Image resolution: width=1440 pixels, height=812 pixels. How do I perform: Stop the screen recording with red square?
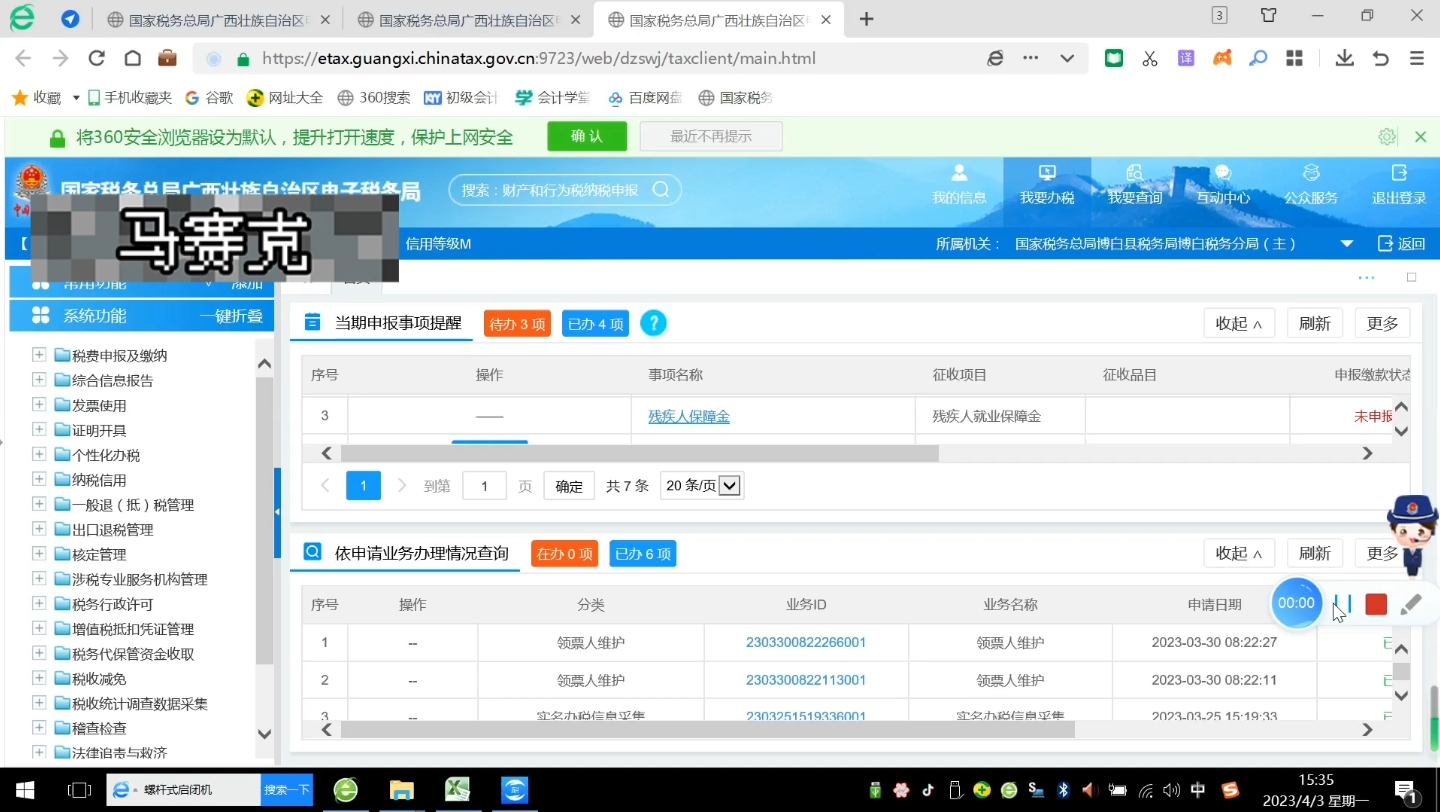tap(1375, 604)
